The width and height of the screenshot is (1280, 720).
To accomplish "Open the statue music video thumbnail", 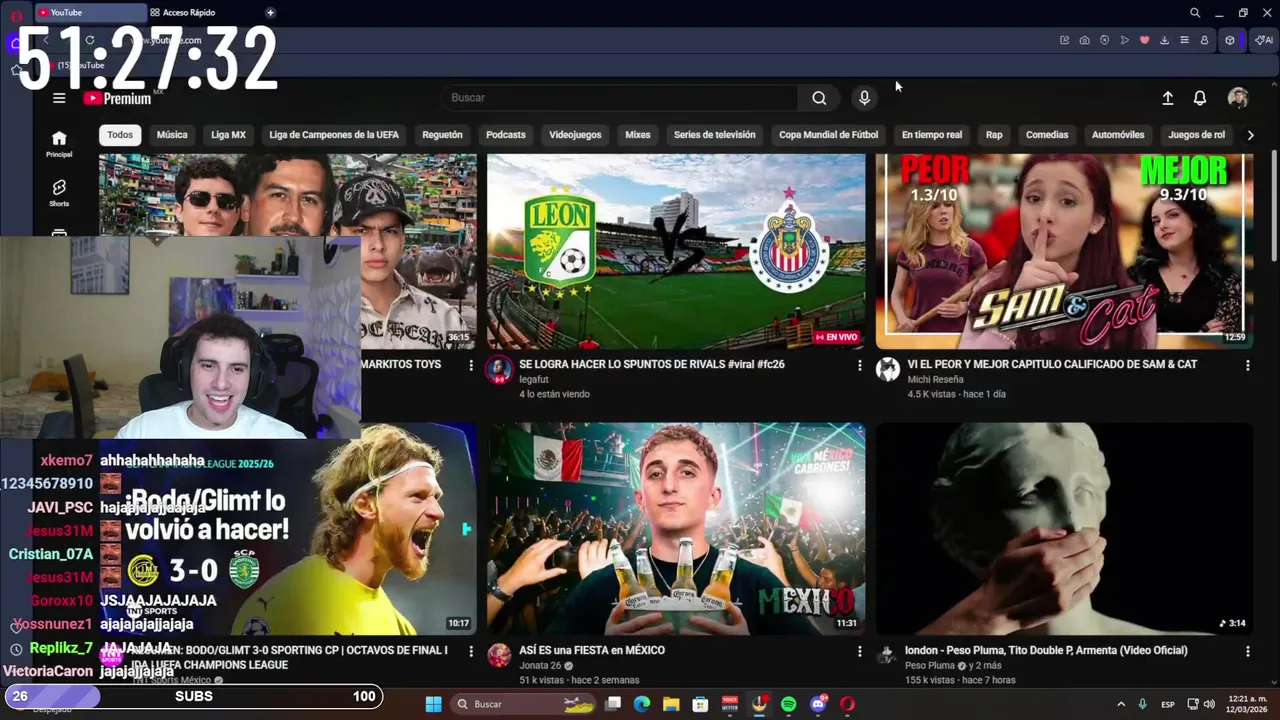I will tap(1064, 529).
